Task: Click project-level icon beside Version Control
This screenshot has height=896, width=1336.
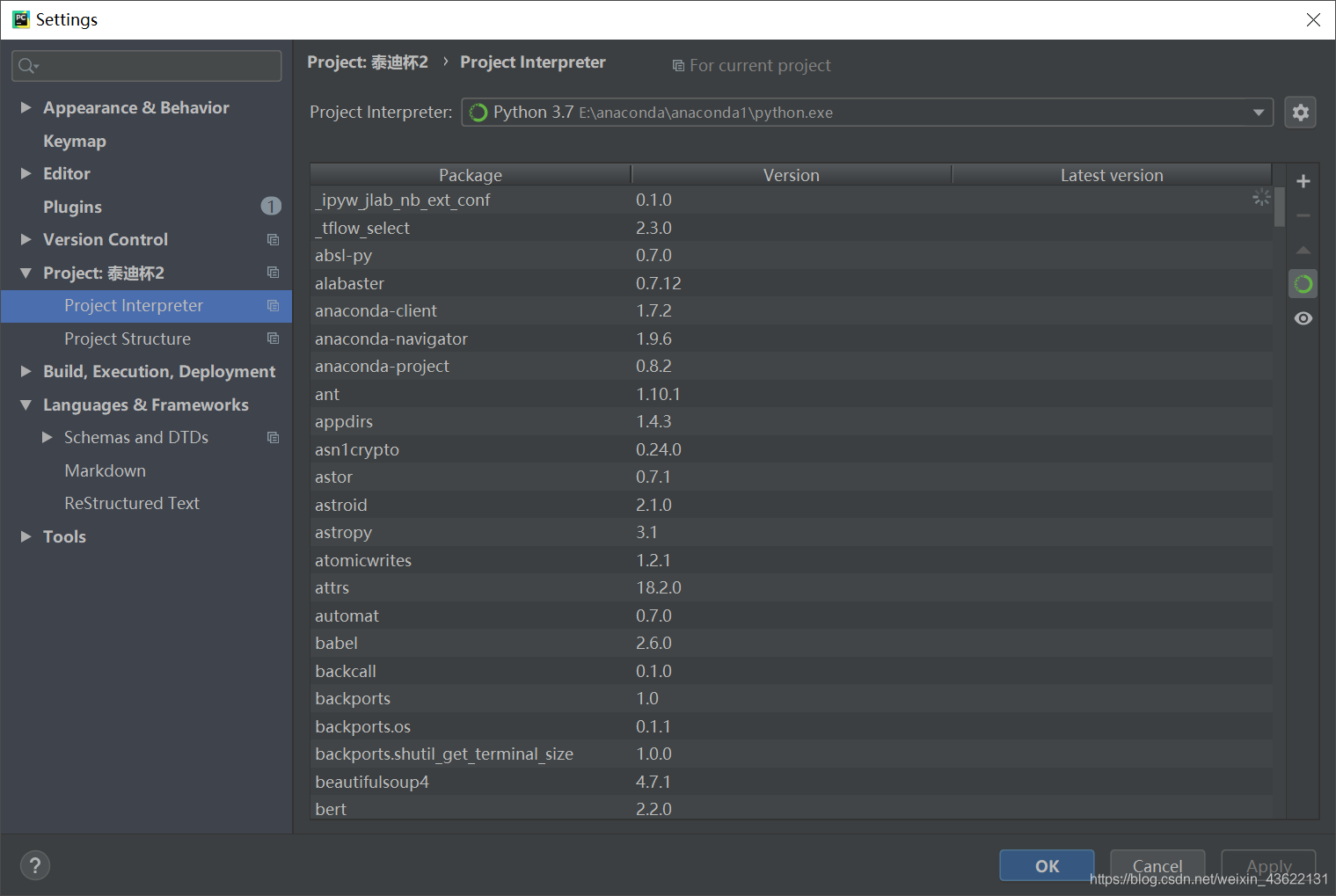Action: tap(274, 240)
